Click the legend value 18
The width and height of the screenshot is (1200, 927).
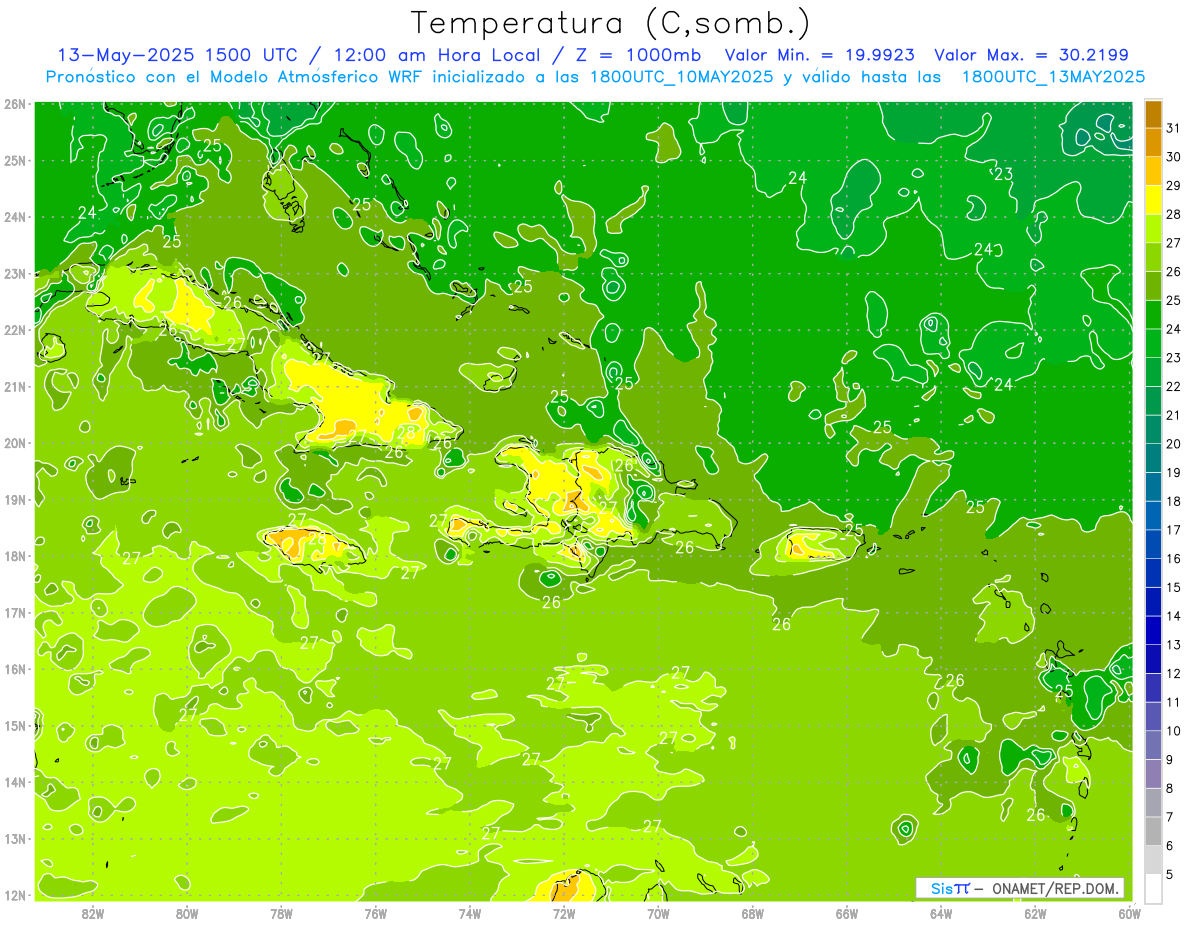pos(1174,501)
